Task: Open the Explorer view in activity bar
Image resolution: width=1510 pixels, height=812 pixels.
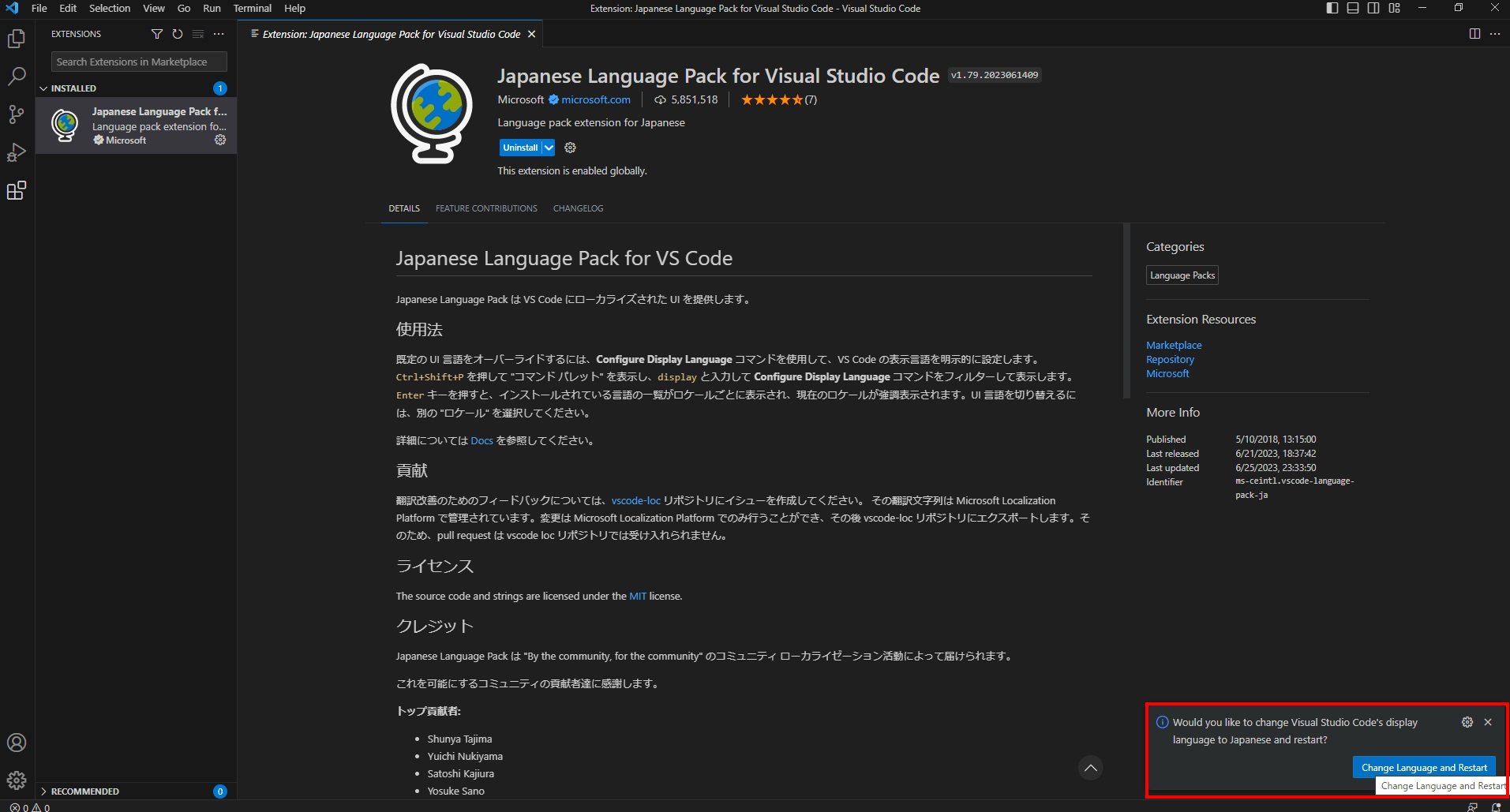Action: 17,39
